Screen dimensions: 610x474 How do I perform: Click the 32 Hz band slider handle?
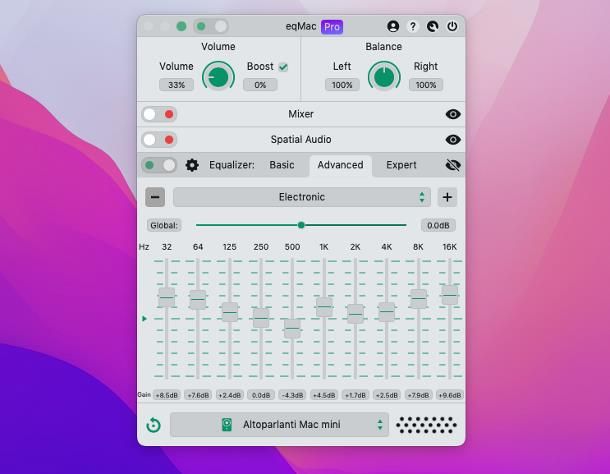[167, 298]
